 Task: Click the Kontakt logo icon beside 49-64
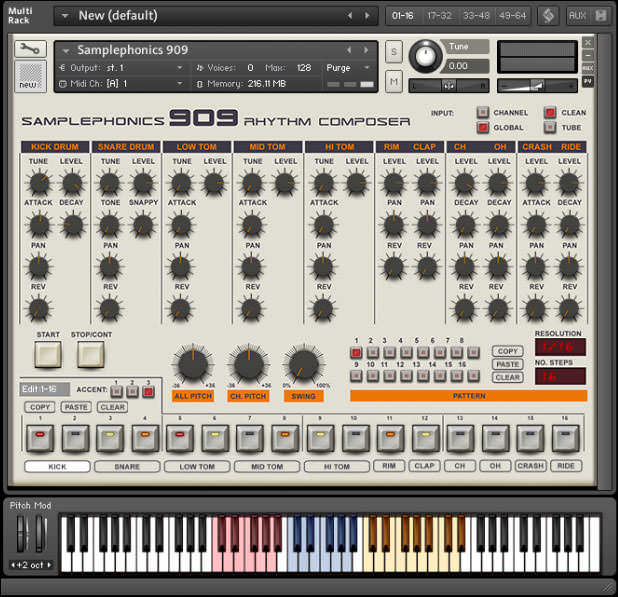(x=548, y=16)
